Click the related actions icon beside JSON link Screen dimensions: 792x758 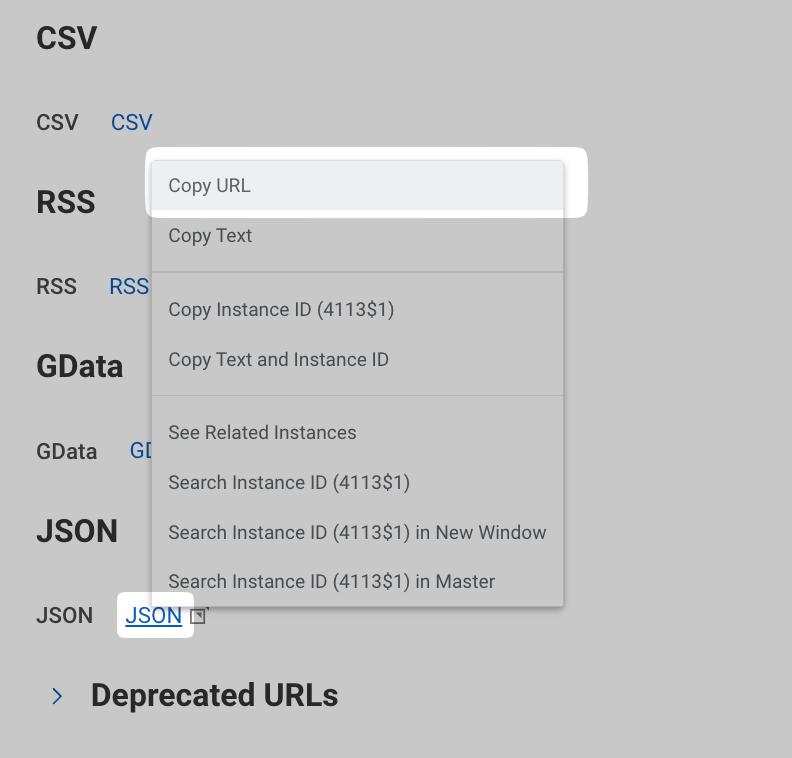coord(198,616)
